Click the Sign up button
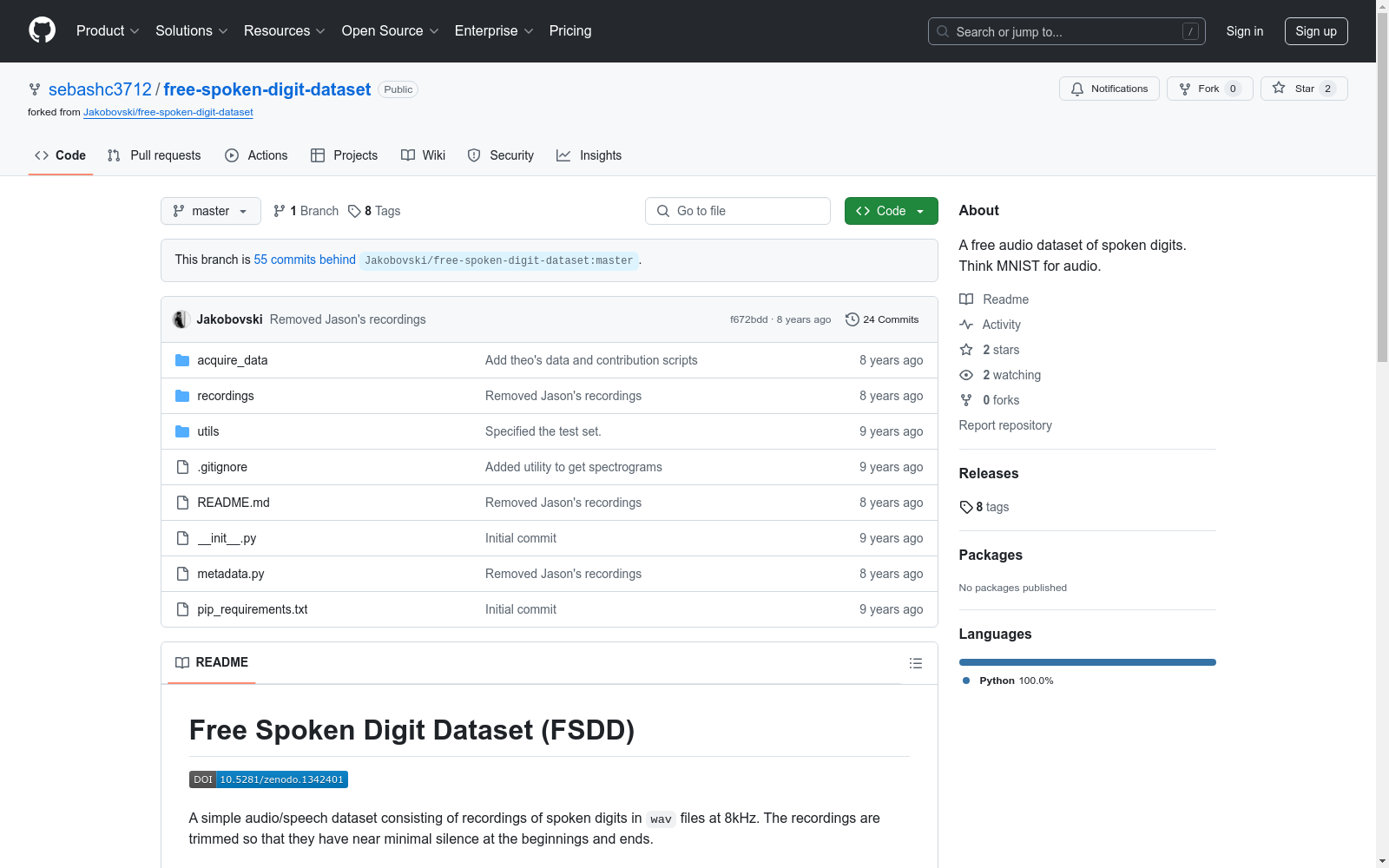The height and width of the screenshot is (868, 1389). pyautogui.click(x=1316, y=31)
